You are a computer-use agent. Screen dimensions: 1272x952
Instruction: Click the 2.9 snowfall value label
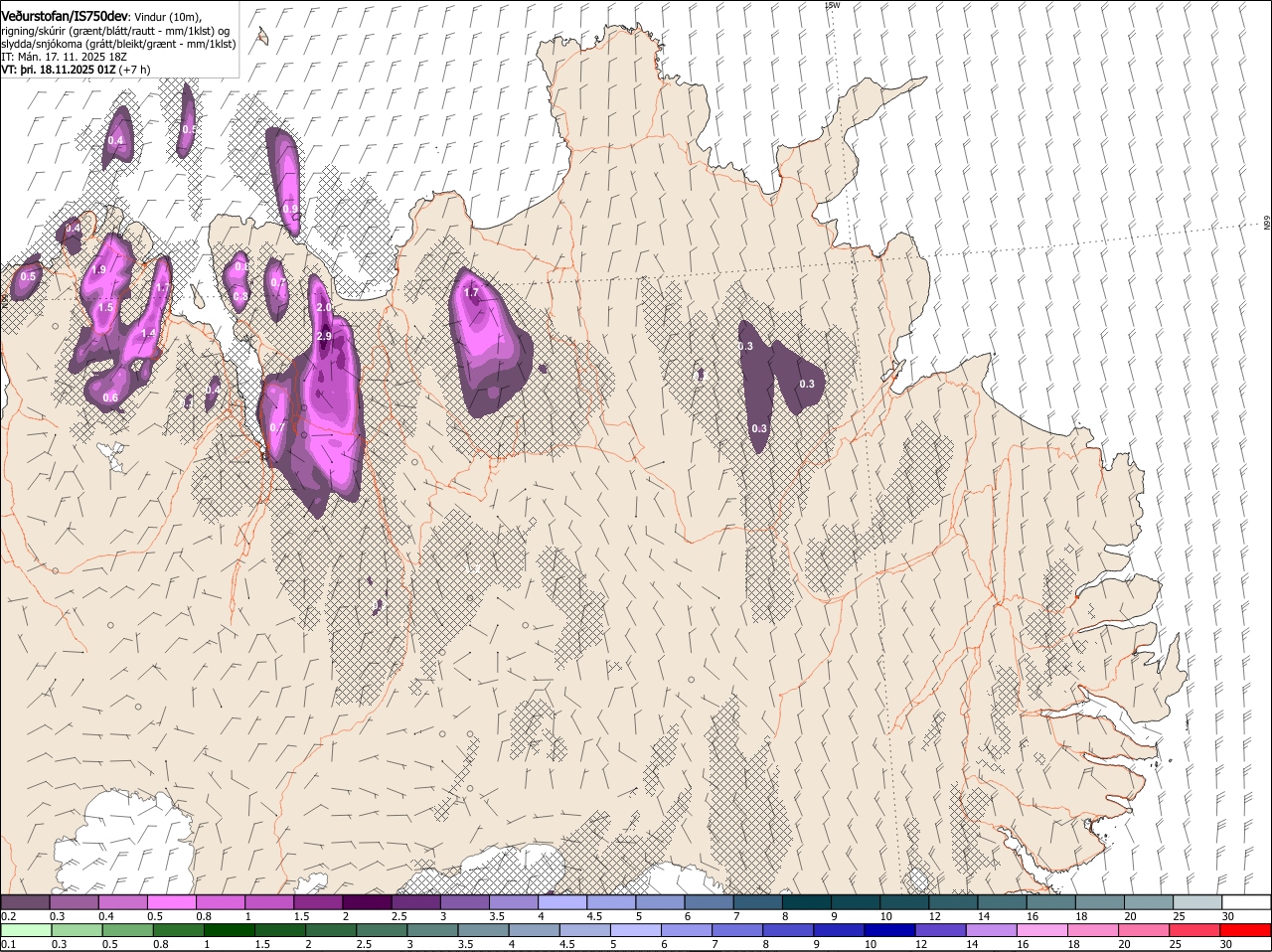click(x=324, y=337)
